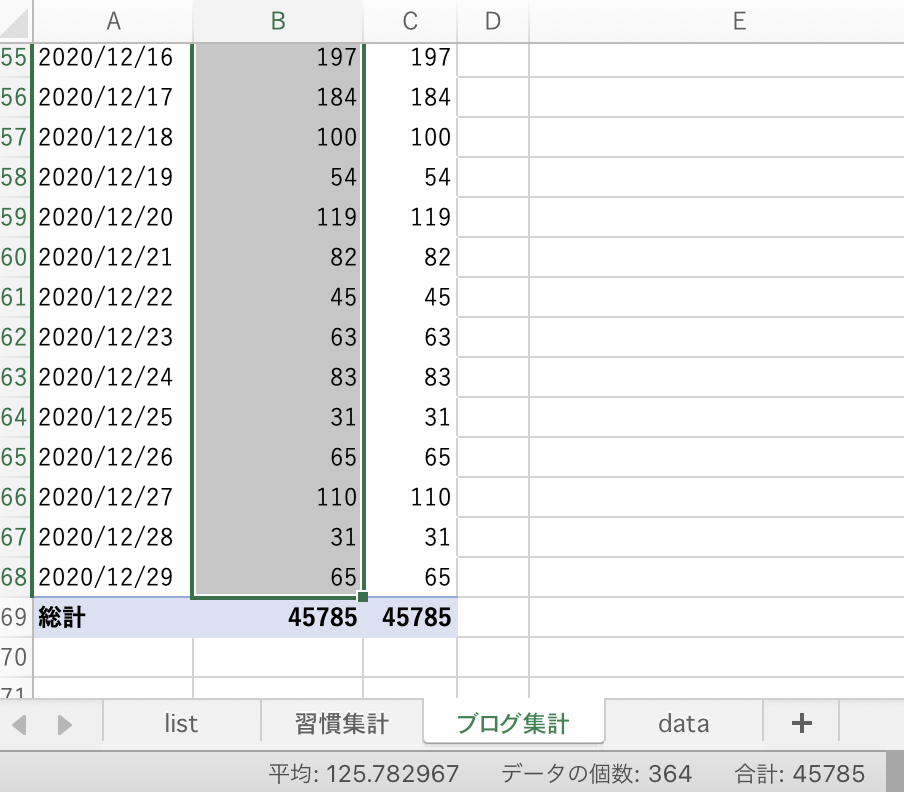Select the data sheet tab
This screenshot has width=904, height=792.
(x=684, y=724)
